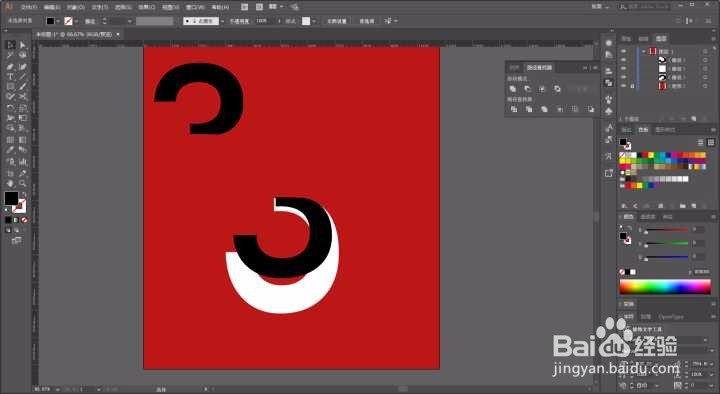Image resolution: width=720 pixels, height=394 pixels.
Task: Select the Selection tool (black arrow)
Action: [11, 45]
